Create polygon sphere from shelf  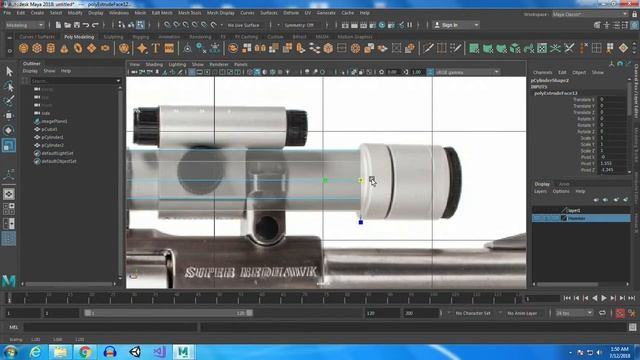tap(23, 49)
